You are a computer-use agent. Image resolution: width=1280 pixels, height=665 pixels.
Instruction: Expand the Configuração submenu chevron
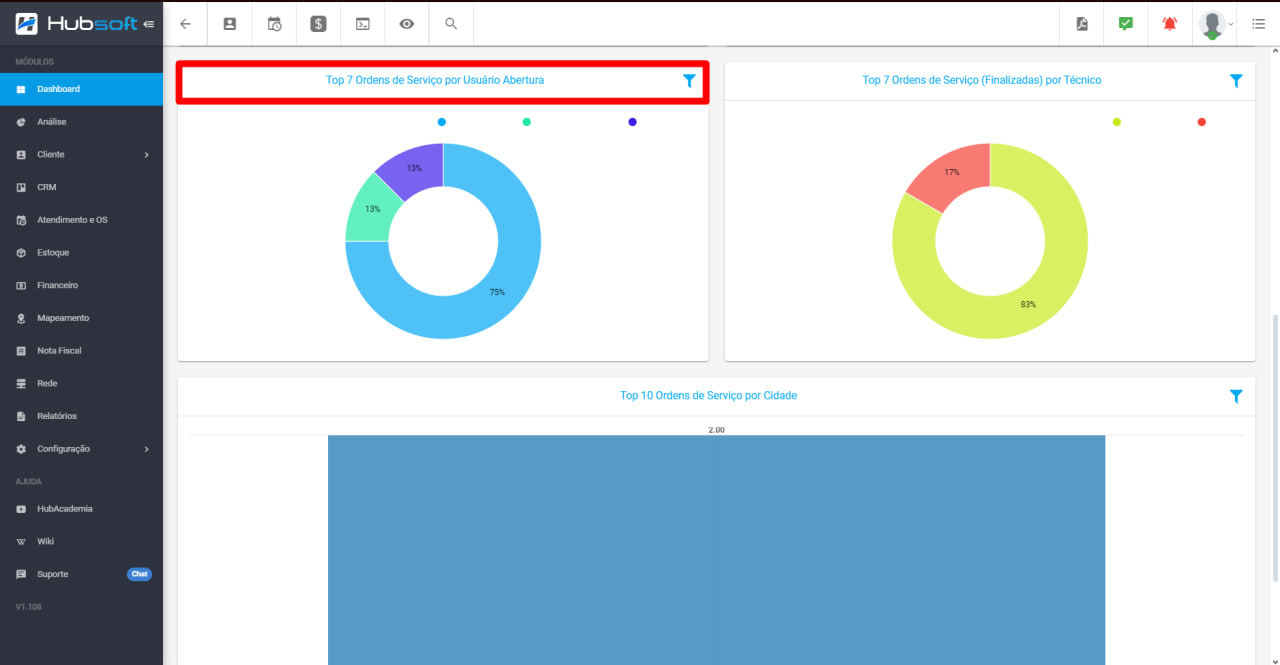pyautogui.click(x=146, y=449)
